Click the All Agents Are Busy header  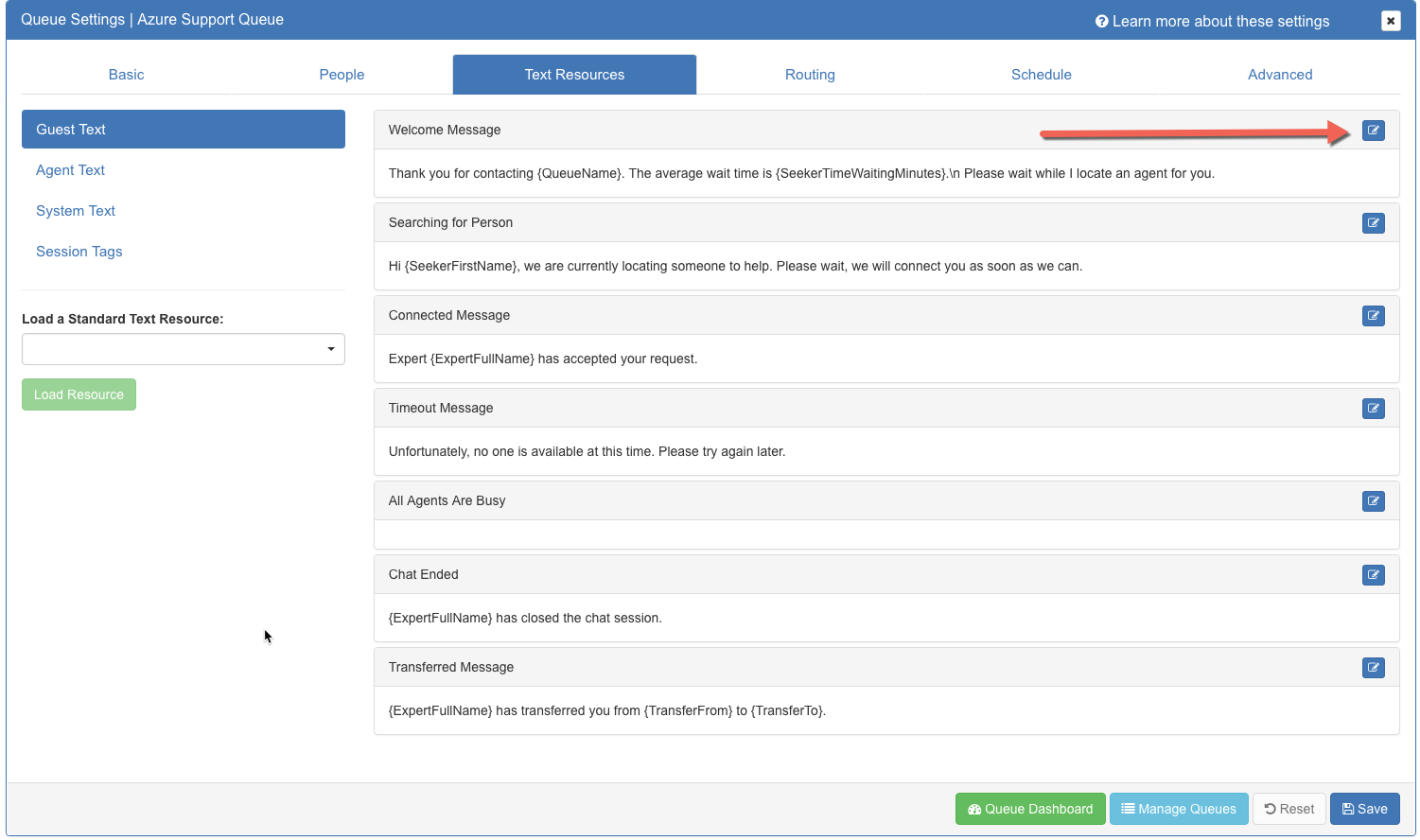point(447,500)
